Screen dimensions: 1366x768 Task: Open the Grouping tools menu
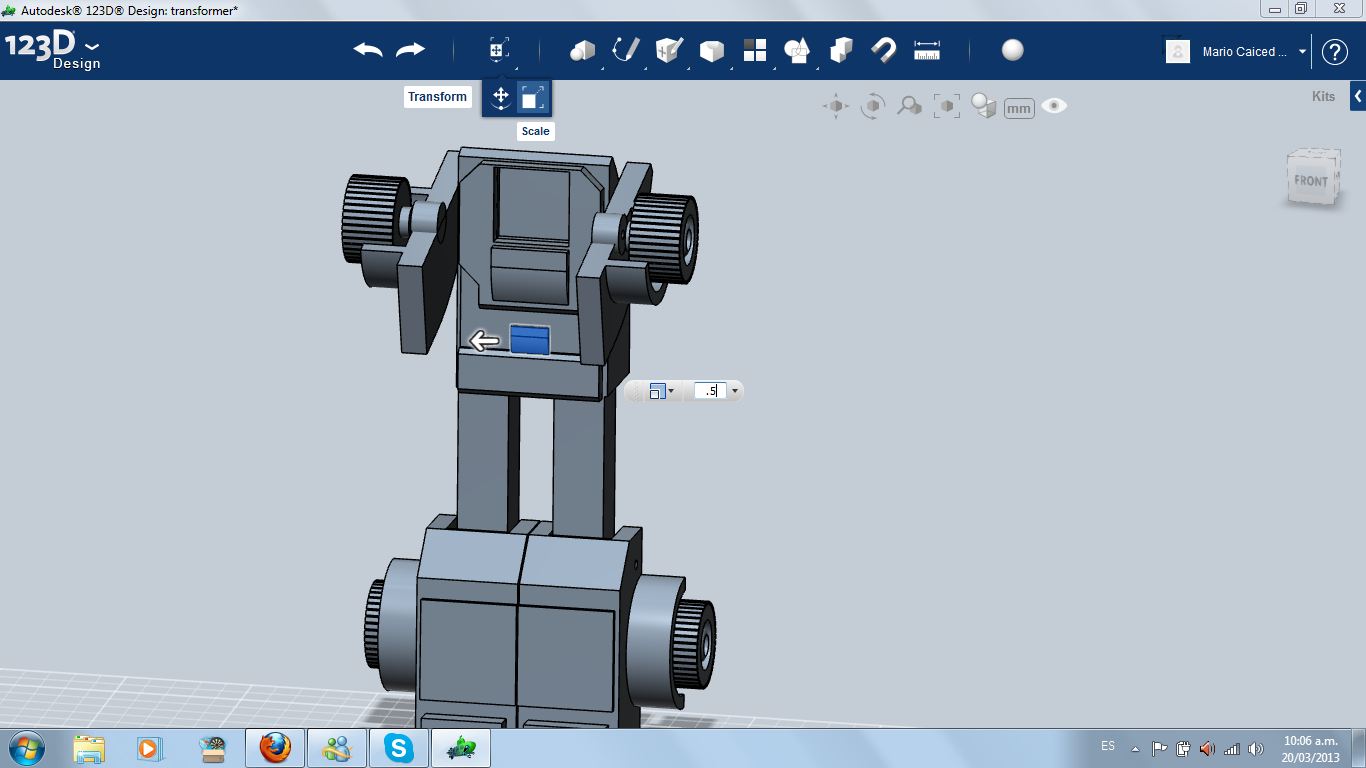click(x=798, y=50)
